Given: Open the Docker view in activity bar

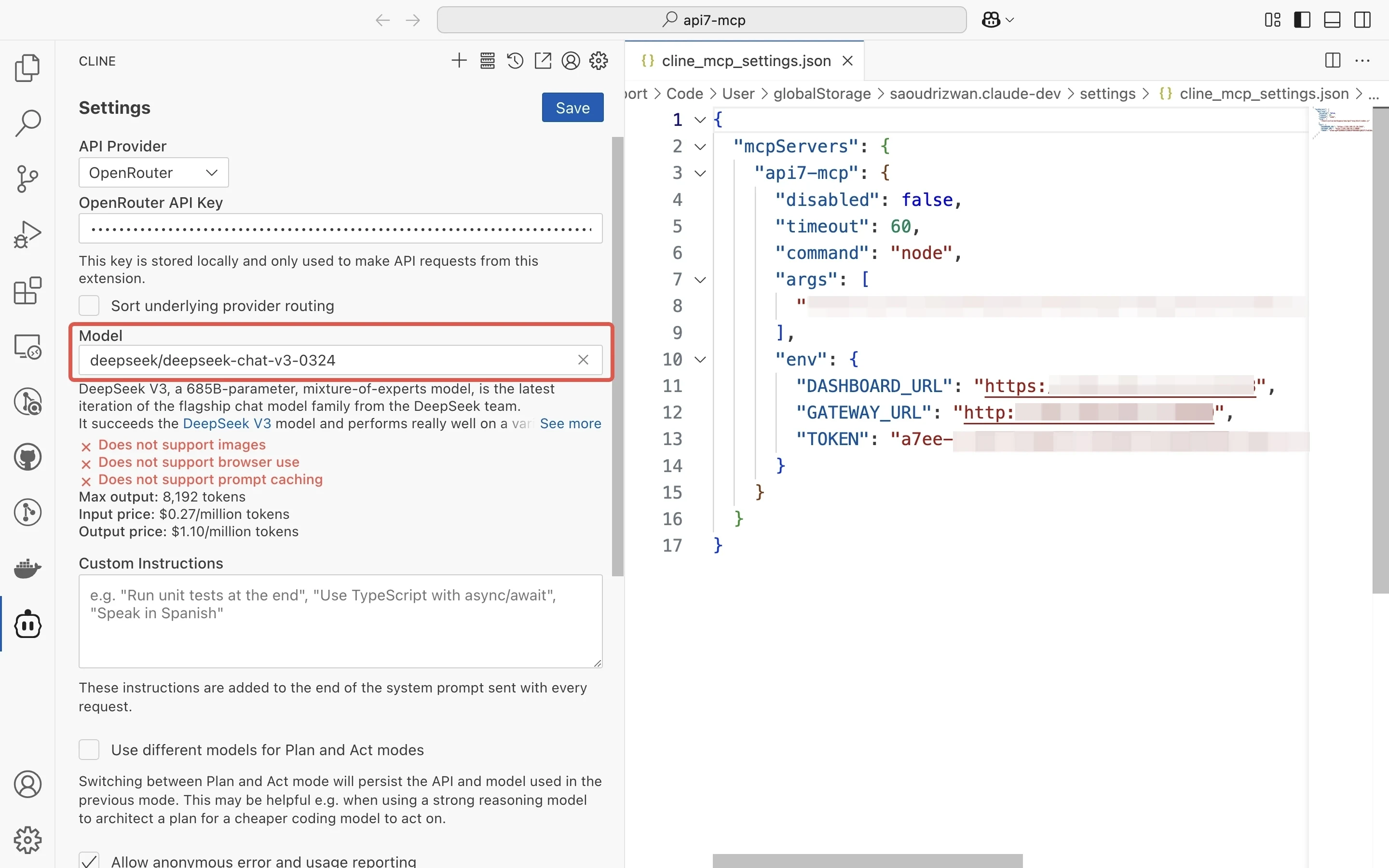Looking at the screenshot, I should click(27, 569).
